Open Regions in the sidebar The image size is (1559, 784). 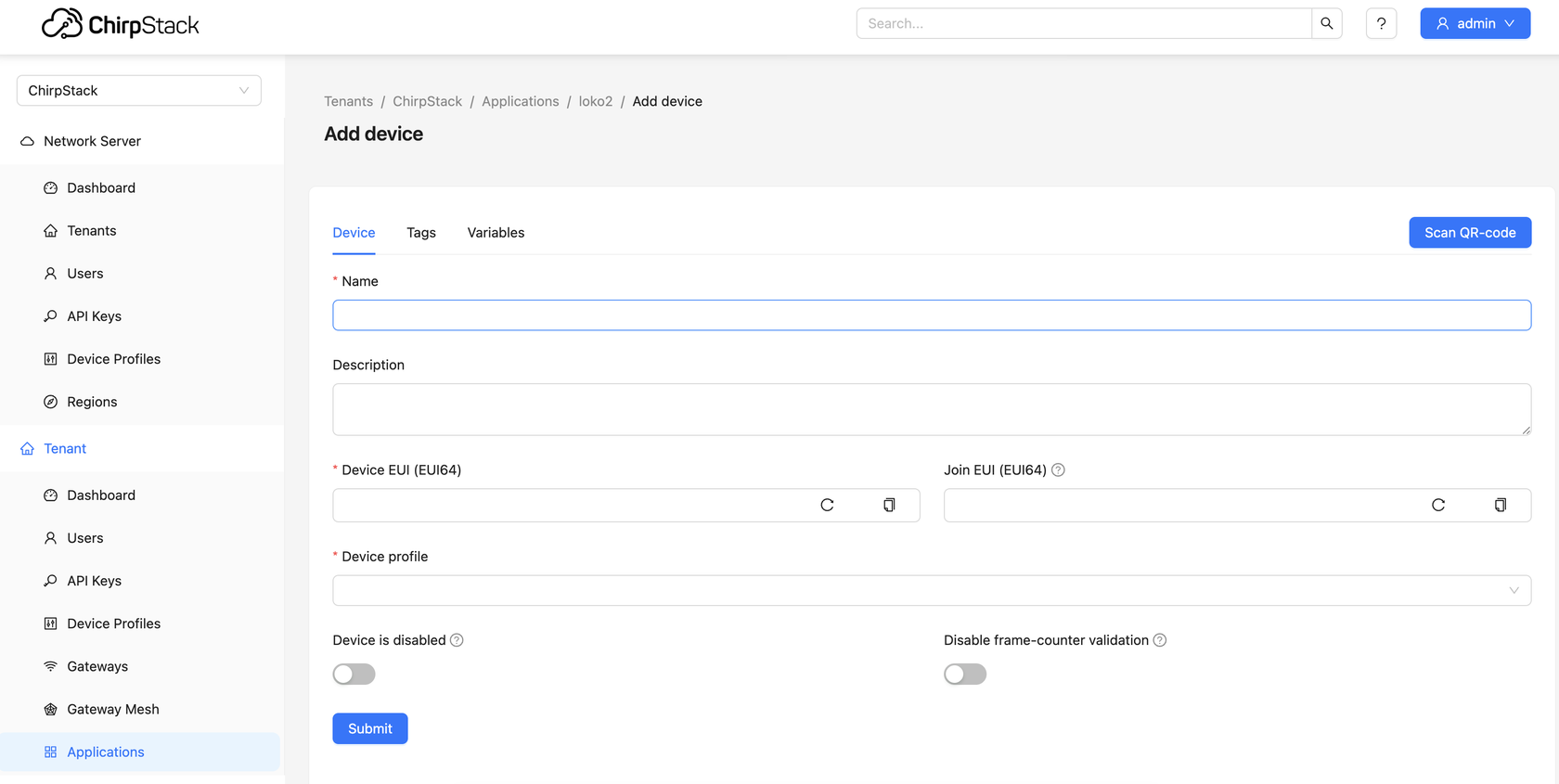140,402
